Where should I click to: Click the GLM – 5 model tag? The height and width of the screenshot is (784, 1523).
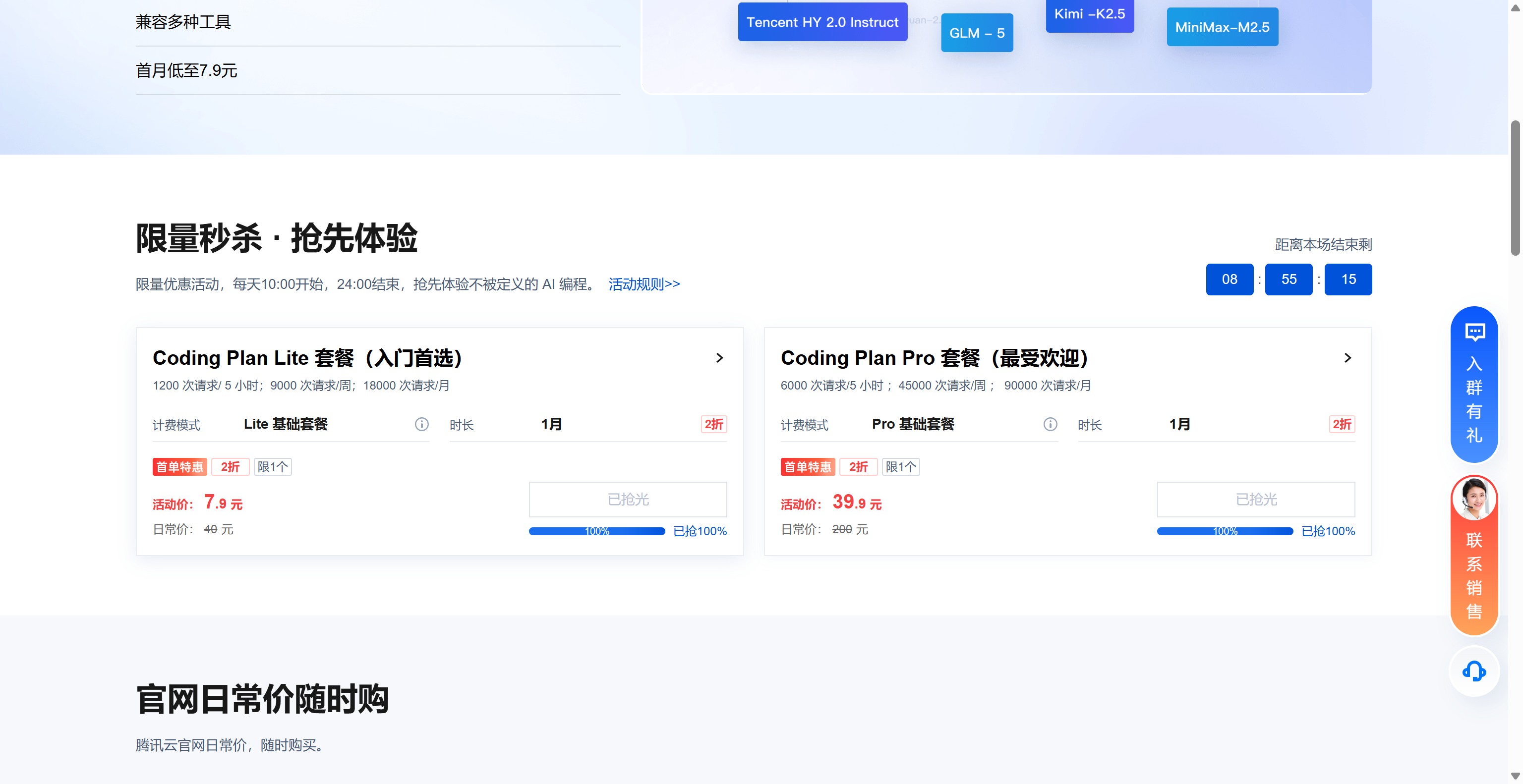click(977, 33)
